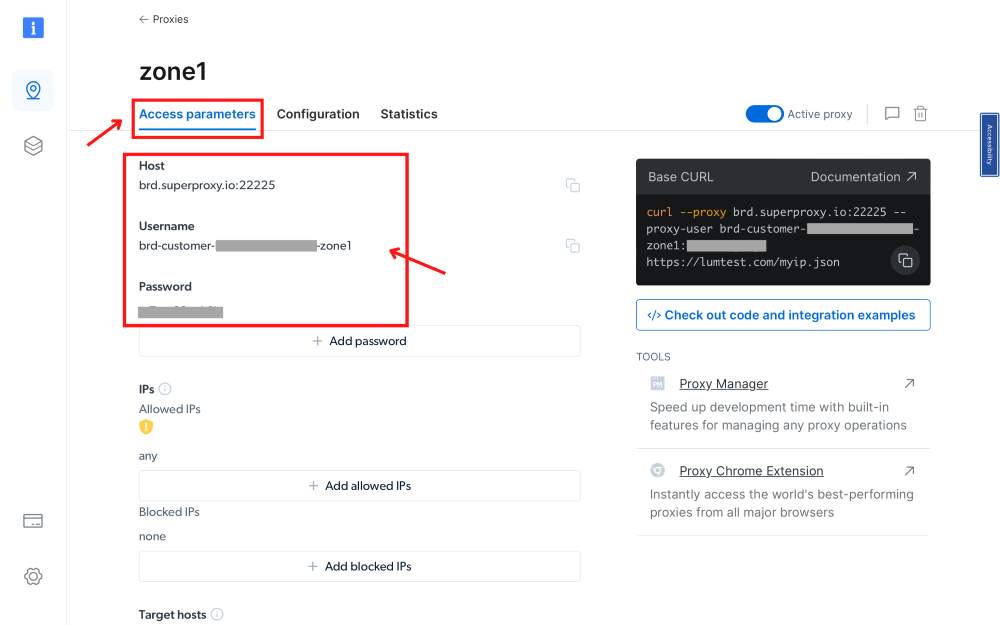Delete zone1 using the trash icon
The width and height of the screenshot is (1000, 625).
(x=920, y=113)
